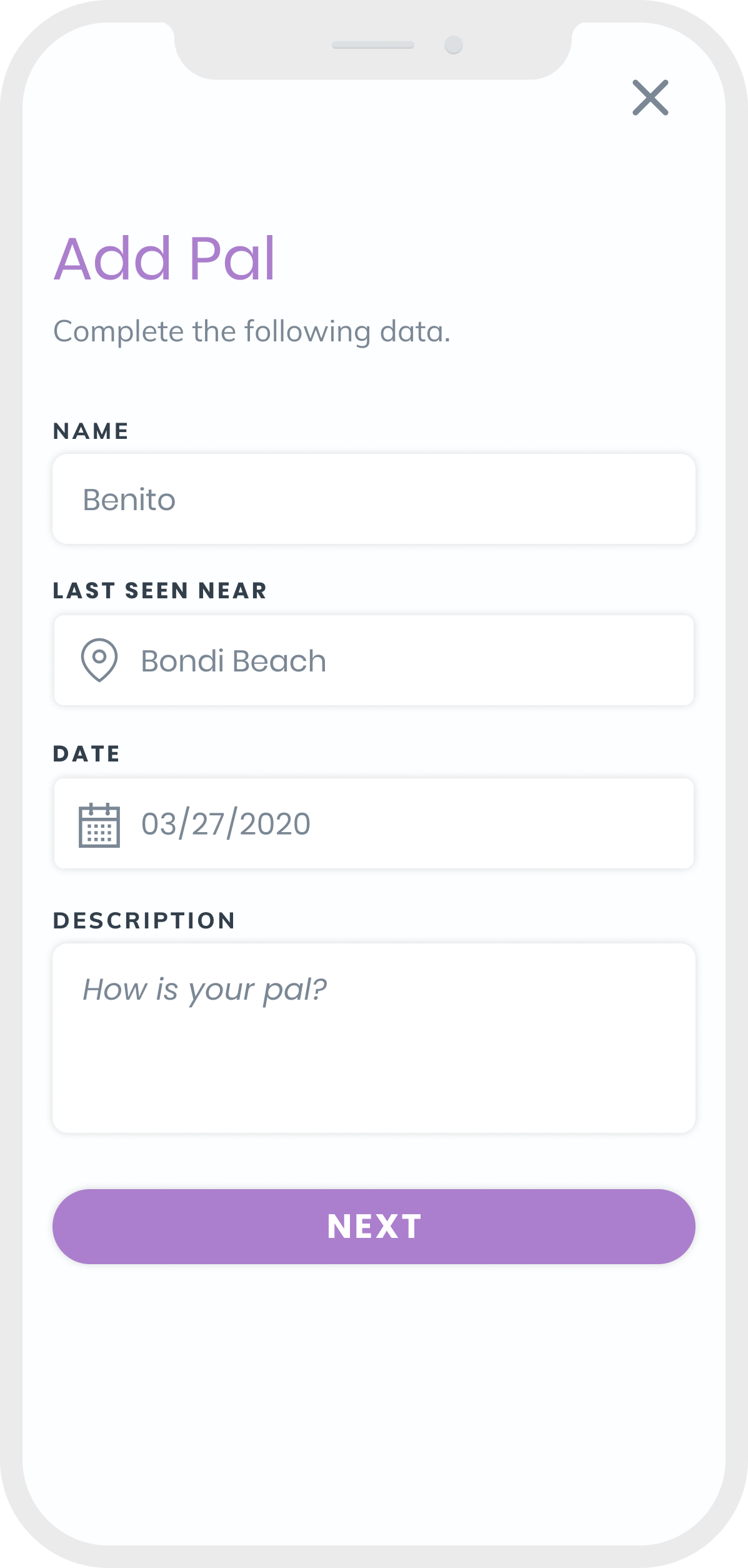
Task: Tap empty space inside Date box
Action: (x=500, y=823)
